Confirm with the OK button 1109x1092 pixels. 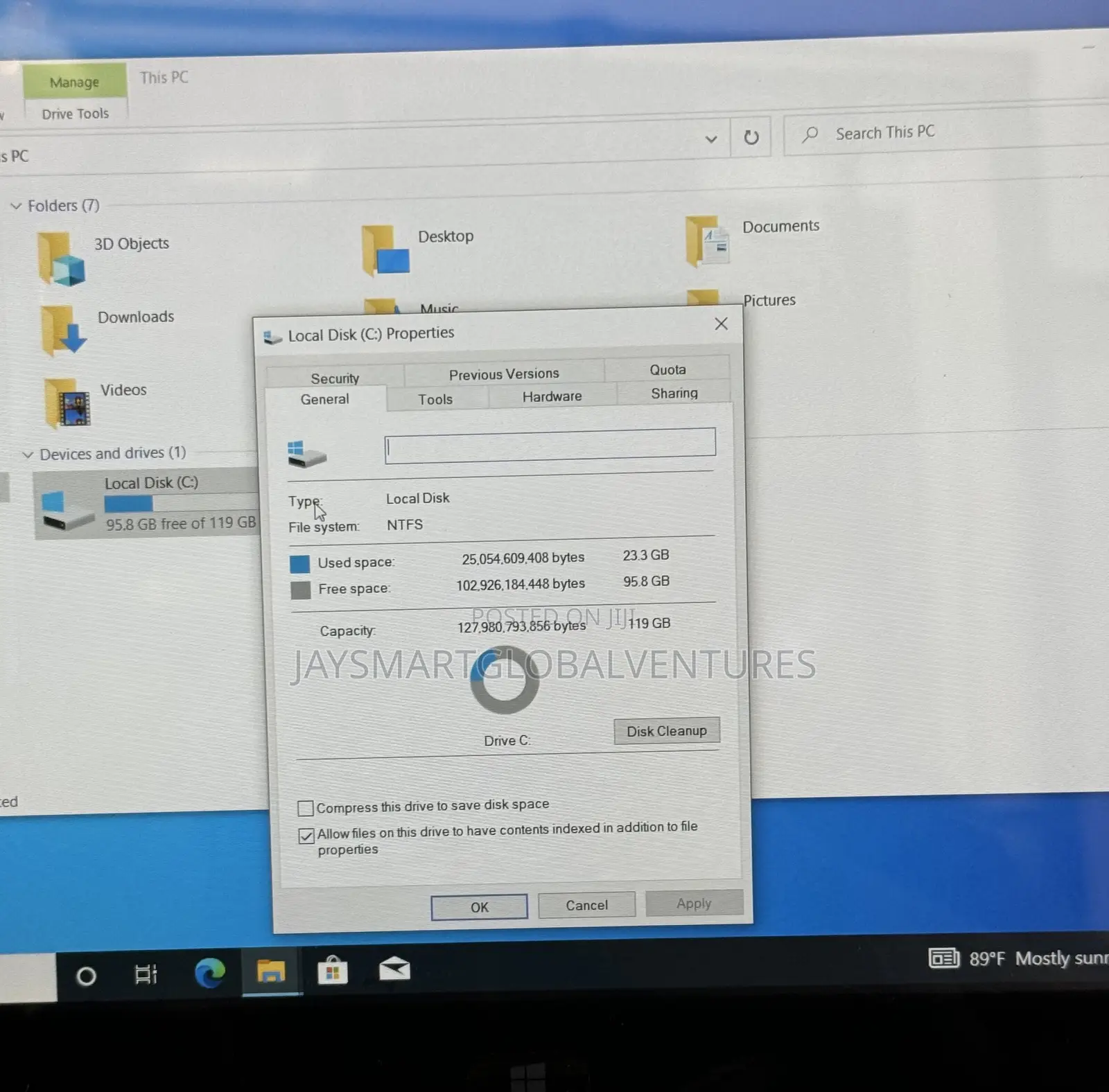click(x=479, y=907)
